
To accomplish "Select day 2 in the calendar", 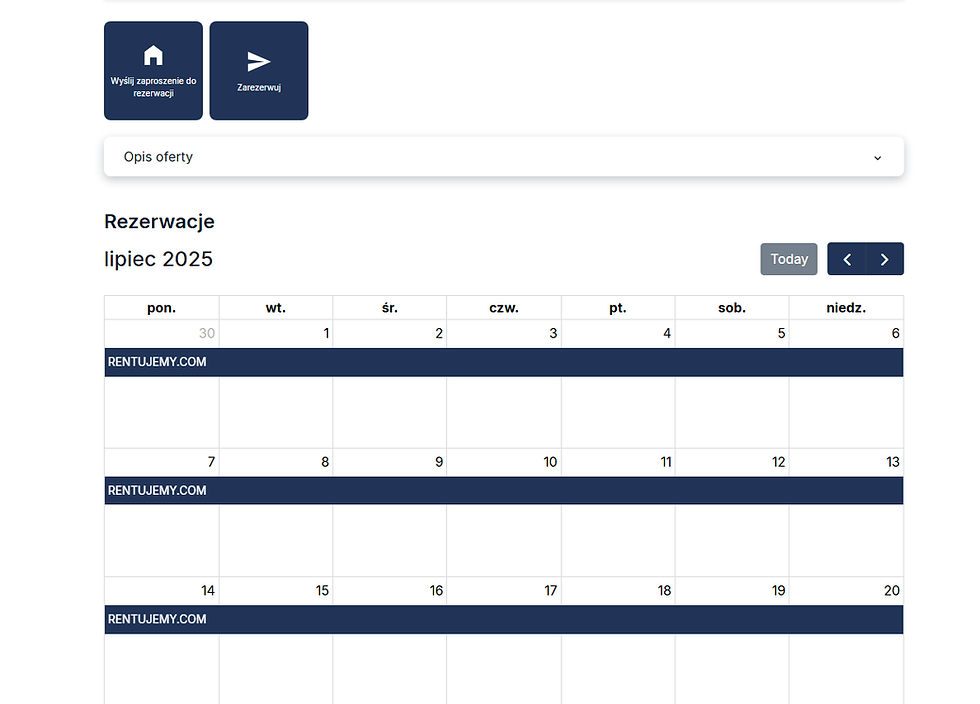I will [439, 333].
